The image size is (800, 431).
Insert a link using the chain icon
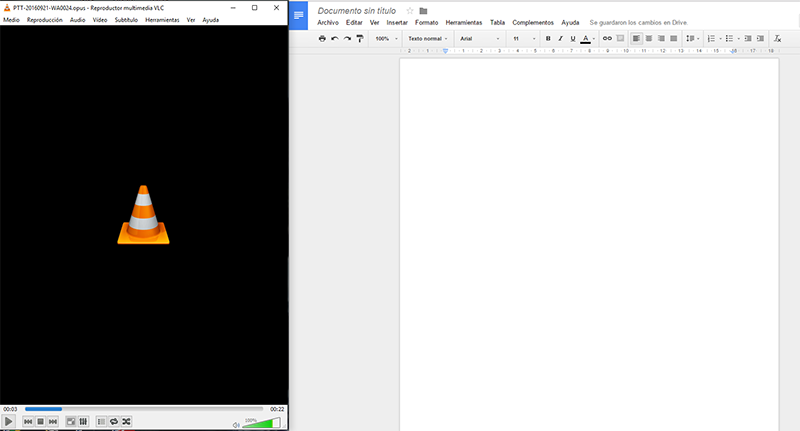coord(607,38)
